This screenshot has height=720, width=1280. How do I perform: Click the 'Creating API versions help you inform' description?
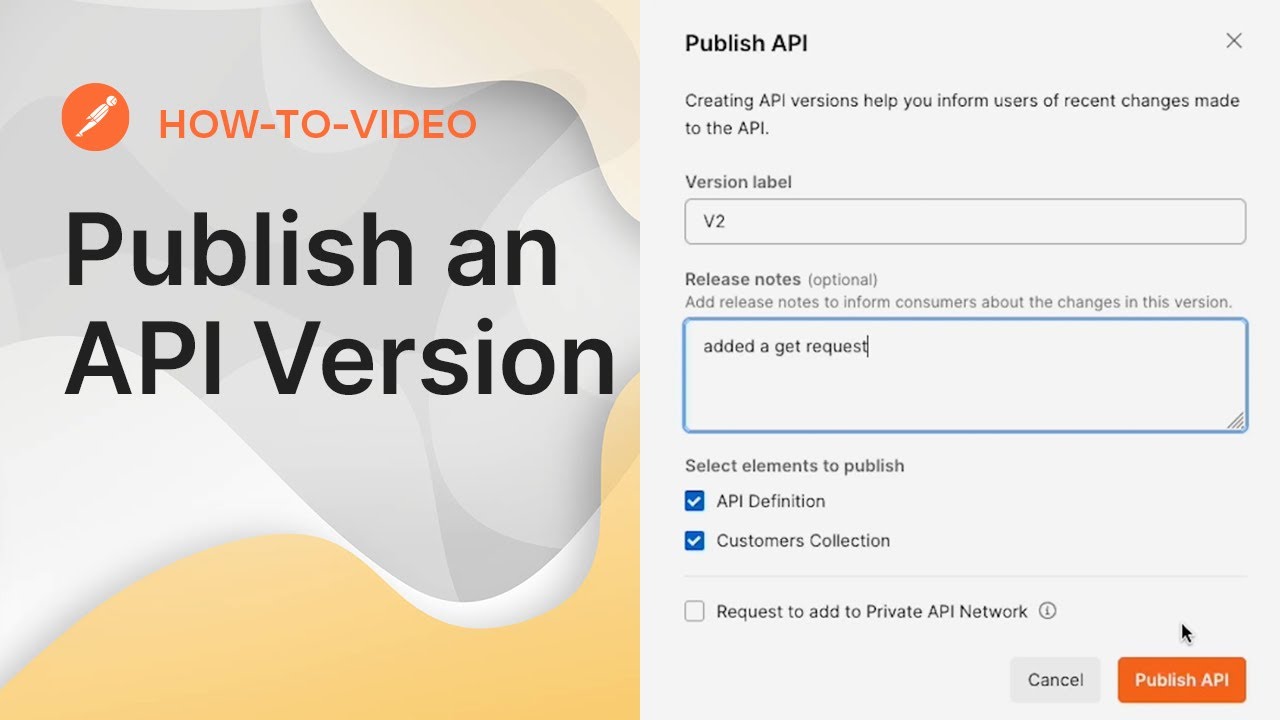point(962,114)
